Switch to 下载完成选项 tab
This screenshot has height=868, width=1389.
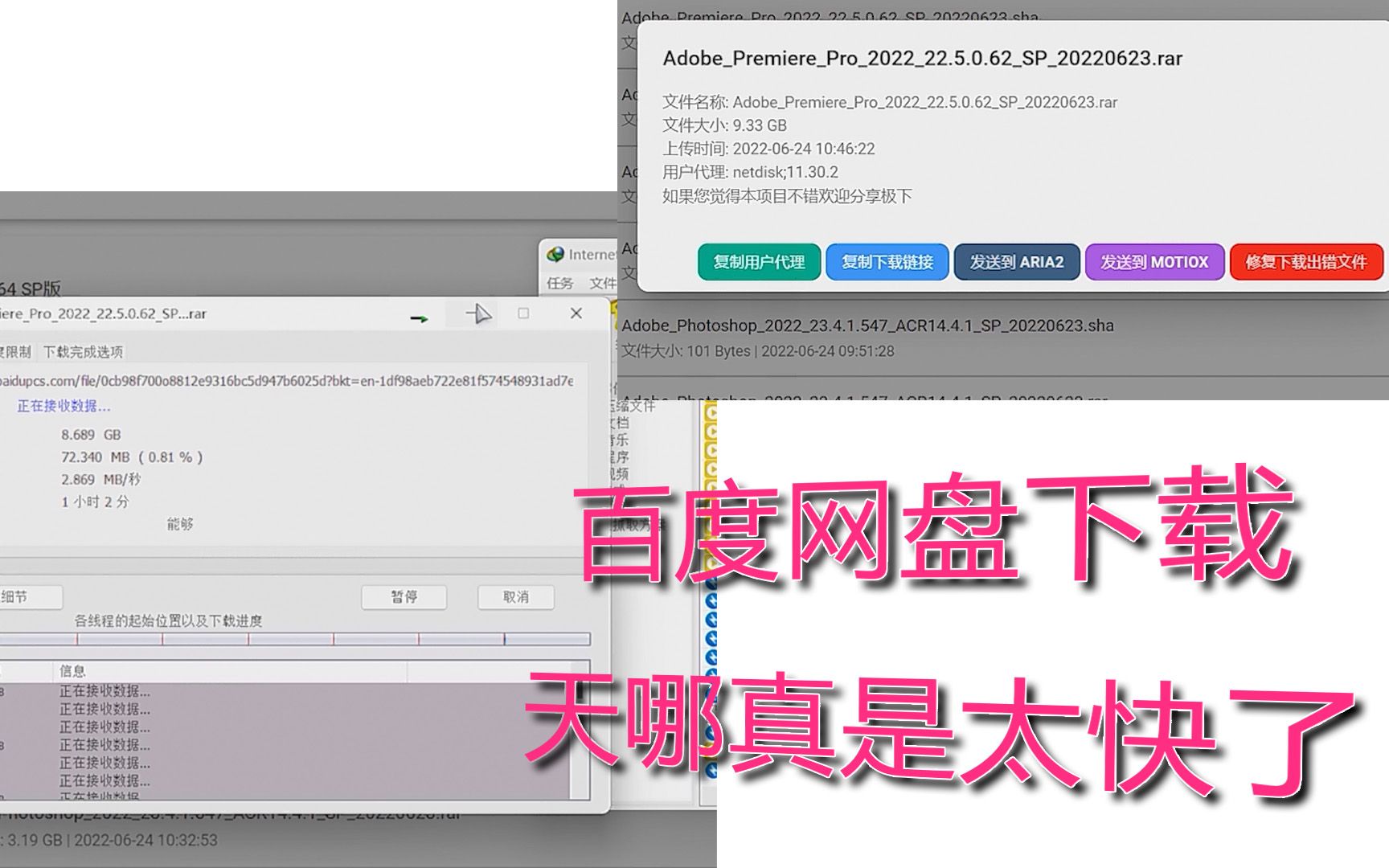click(x=83, y=352)
